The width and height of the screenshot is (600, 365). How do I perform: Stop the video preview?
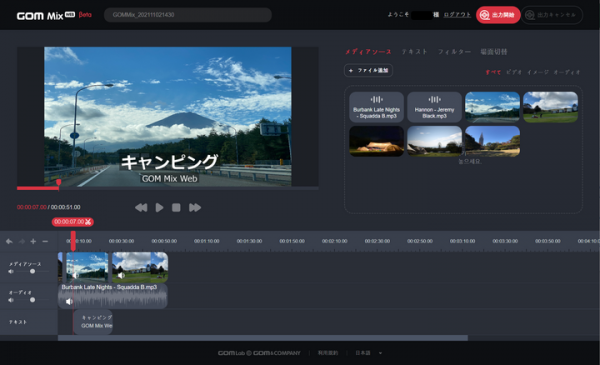176,207
